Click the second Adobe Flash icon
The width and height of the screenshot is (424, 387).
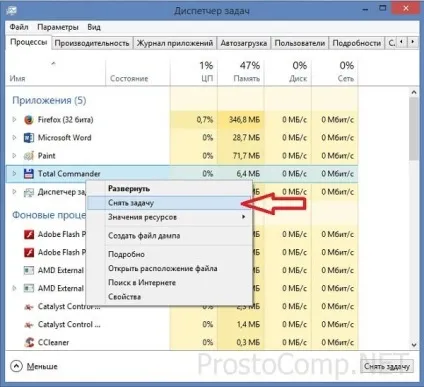click(x=29, y=252)
